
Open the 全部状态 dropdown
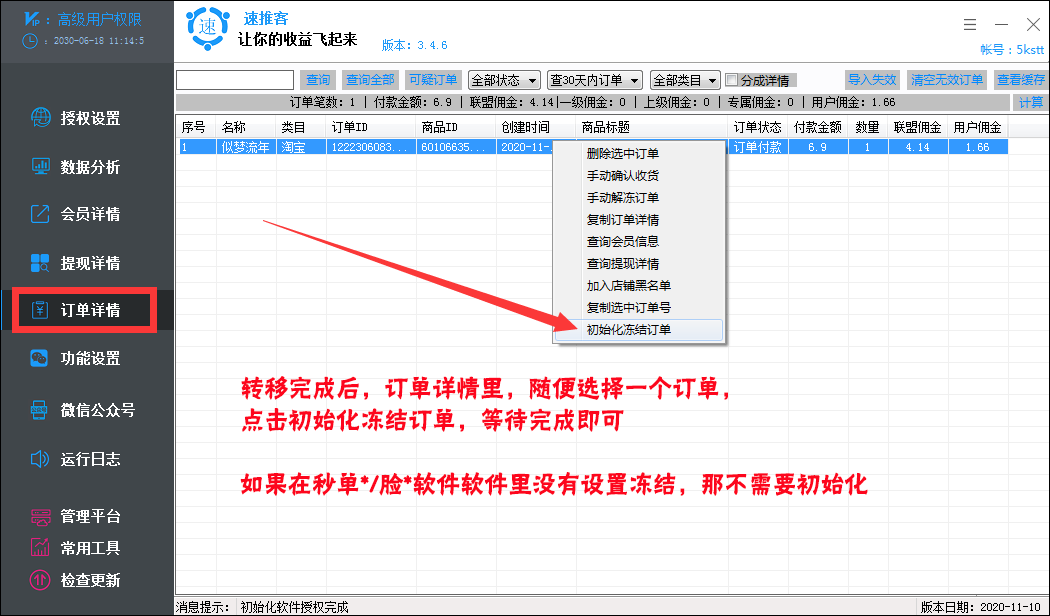[504, 80]
